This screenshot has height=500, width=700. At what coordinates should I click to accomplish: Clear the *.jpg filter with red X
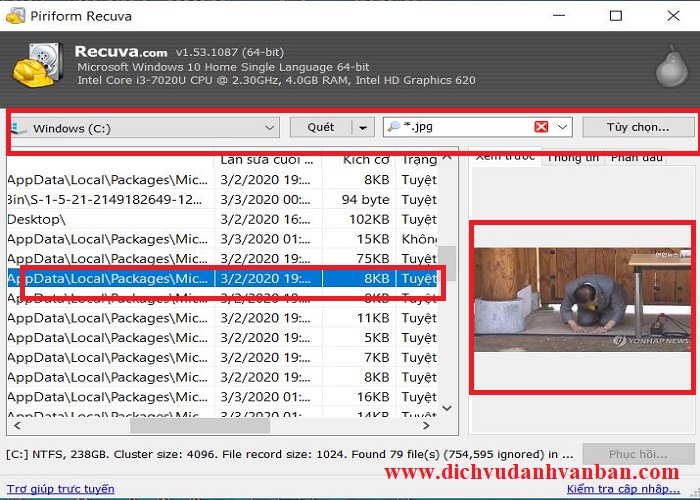point(541,127)
